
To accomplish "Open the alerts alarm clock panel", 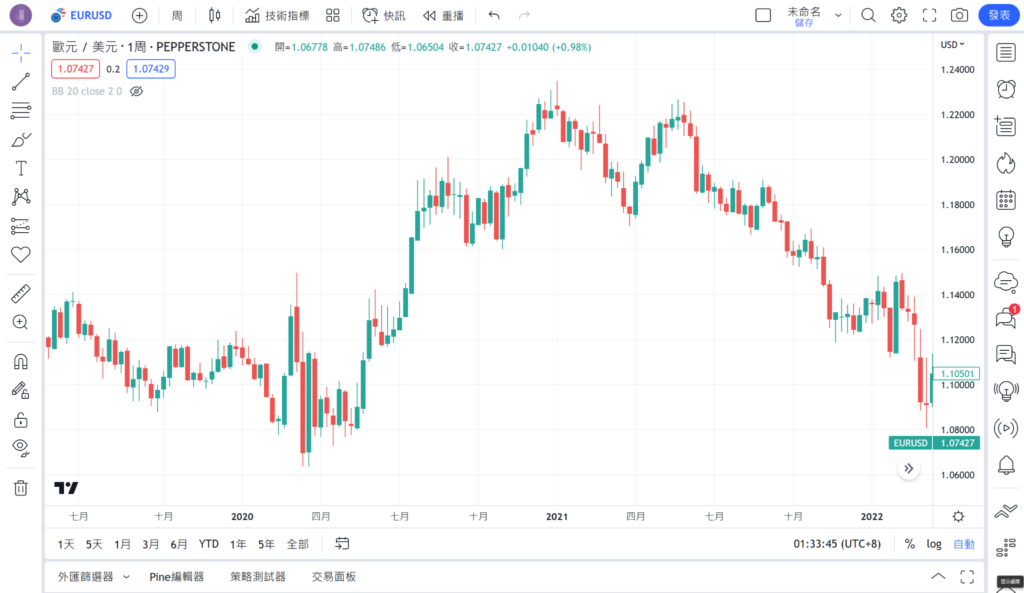I will pyautogui.click(x=1005, y=89).
